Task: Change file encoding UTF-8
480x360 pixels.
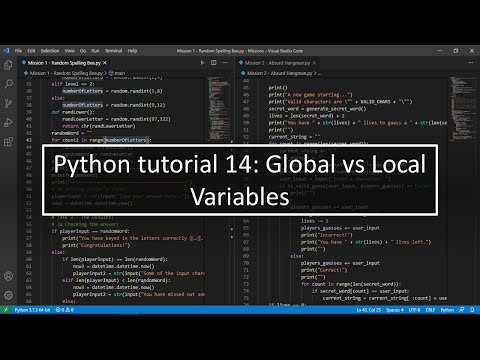Action: click(414, 310)
